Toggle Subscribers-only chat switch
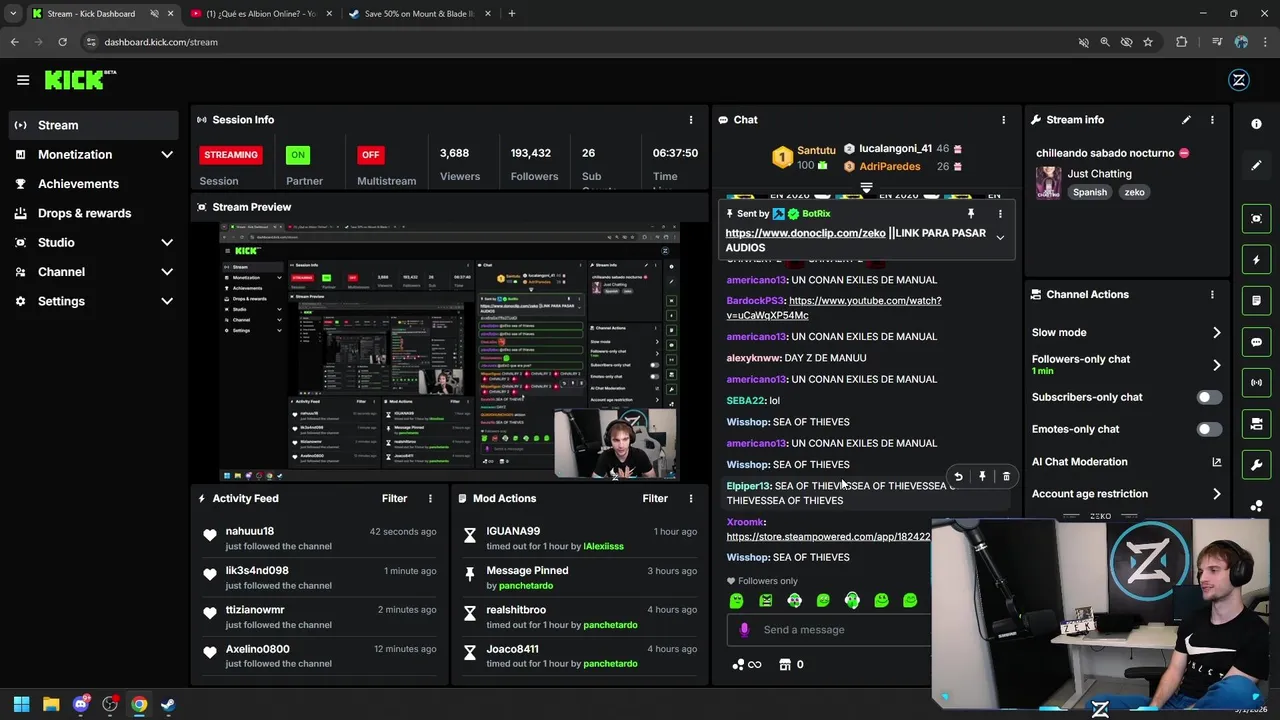The height and width of the screenshot is (720, 1280). 1208,397
